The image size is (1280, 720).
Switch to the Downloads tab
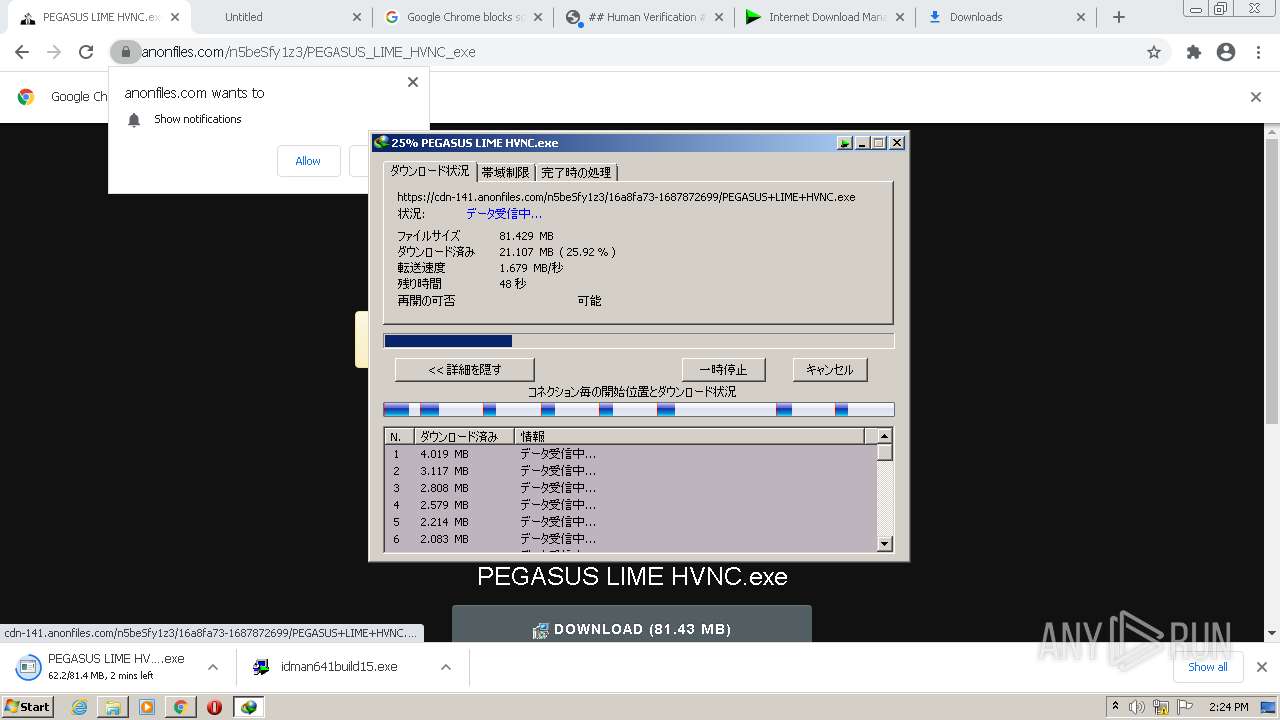[1006, 17]
